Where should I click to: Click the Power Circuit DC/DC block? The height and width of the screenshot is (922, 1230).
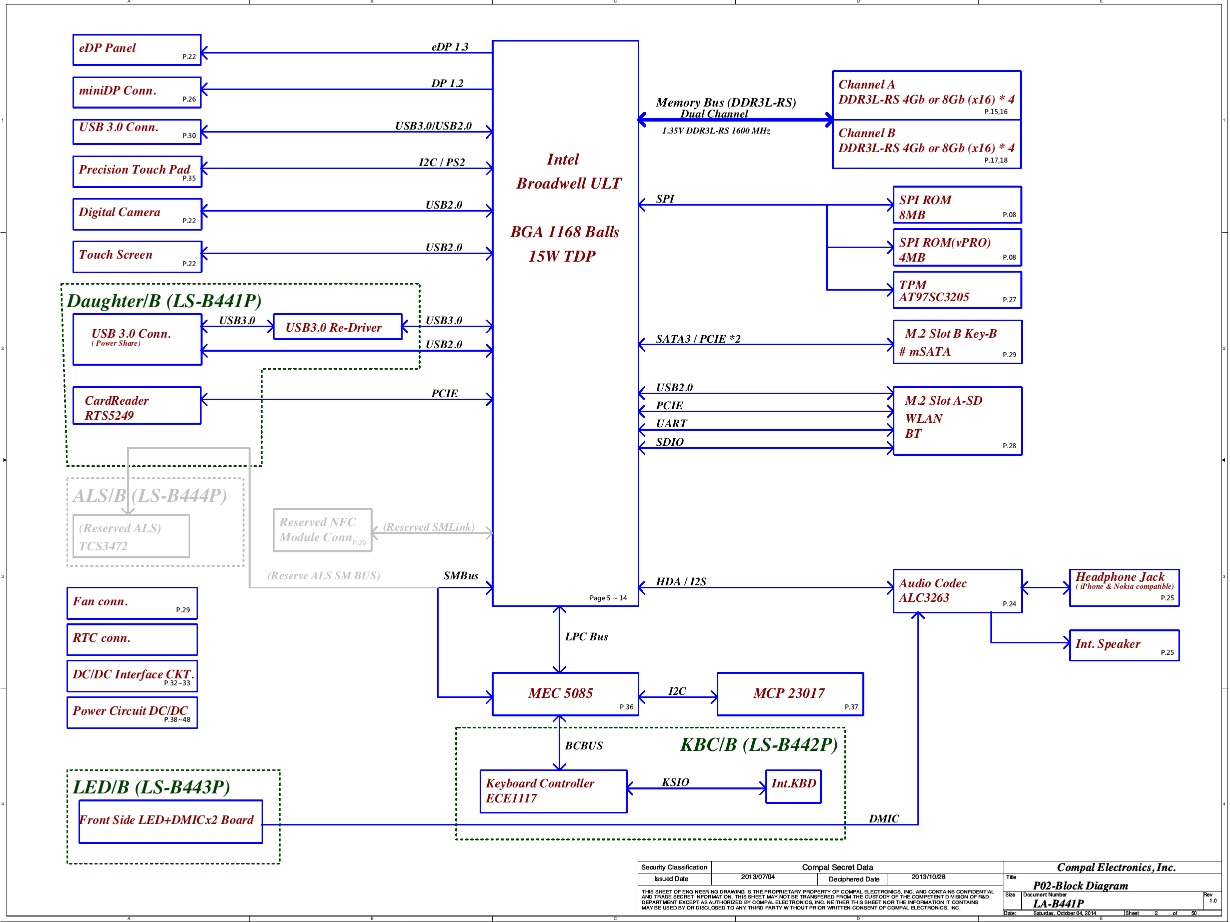click(x=132, y=713)
